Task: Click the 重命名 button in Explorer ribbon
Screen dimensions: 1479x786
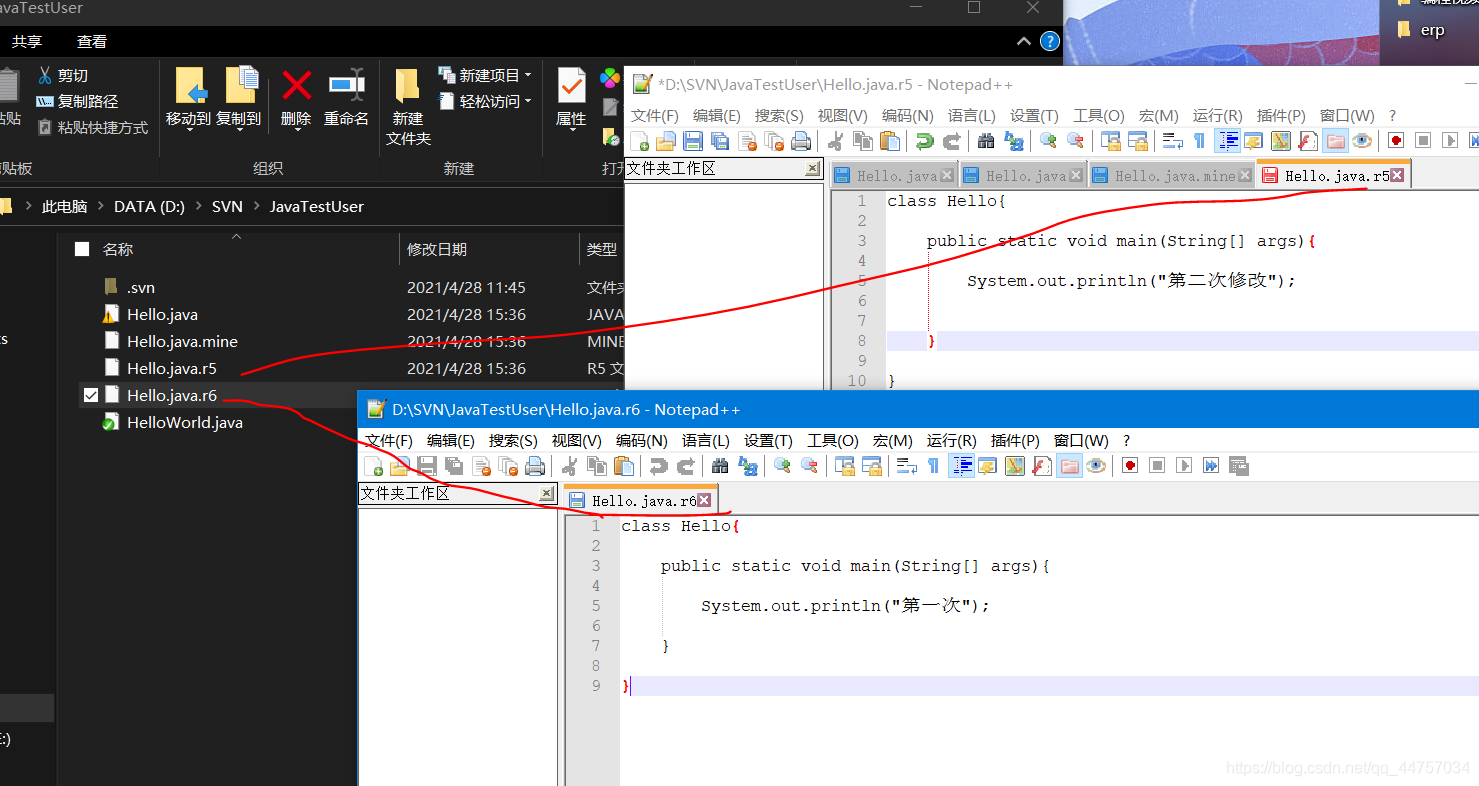Action: point(346,98)
